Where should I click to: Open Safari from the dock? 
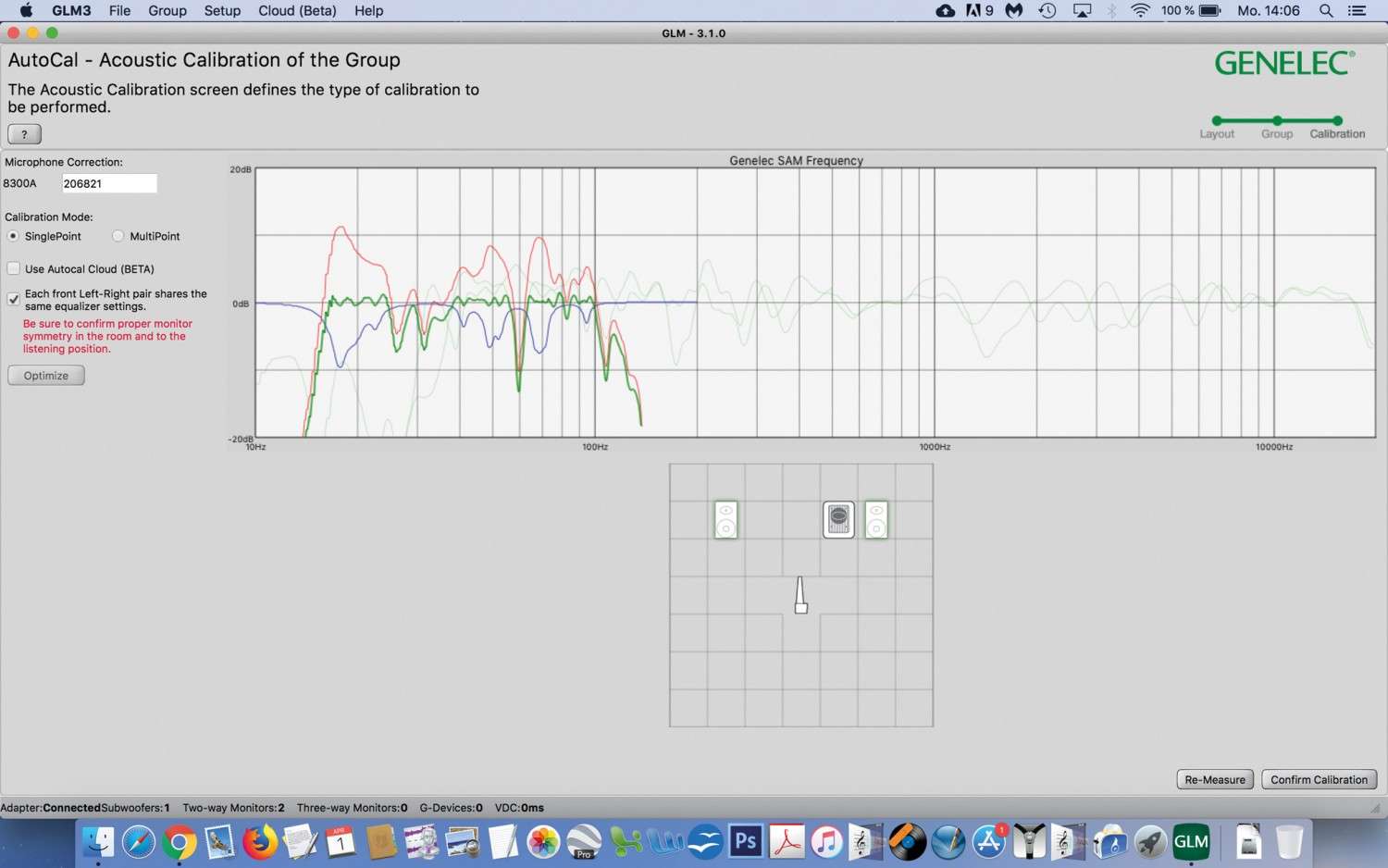click(139, 842)
